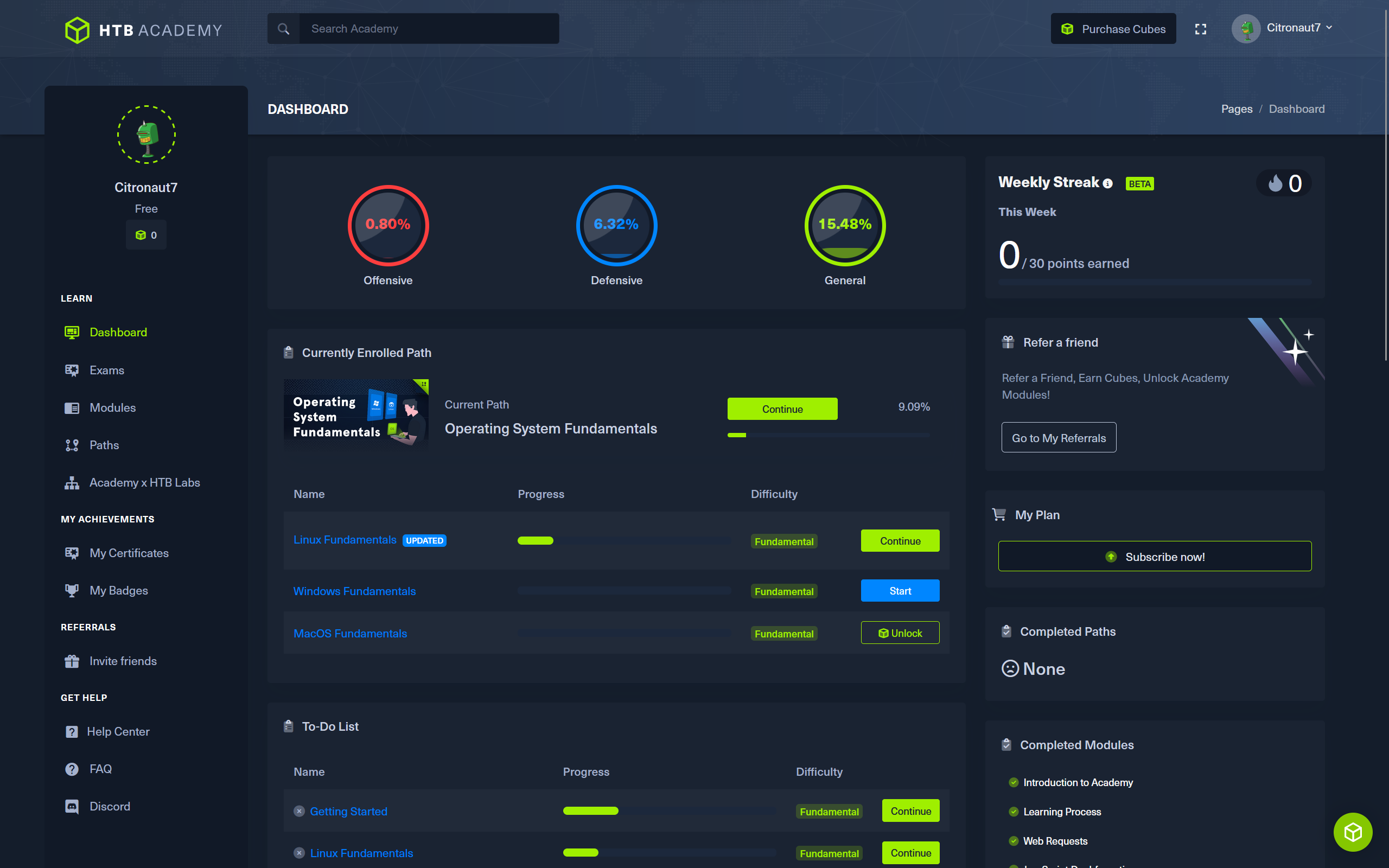The width and height of the screenshot is (1389, 868).
Task: Click the streak flame counter
Action: coord(1284,184)
